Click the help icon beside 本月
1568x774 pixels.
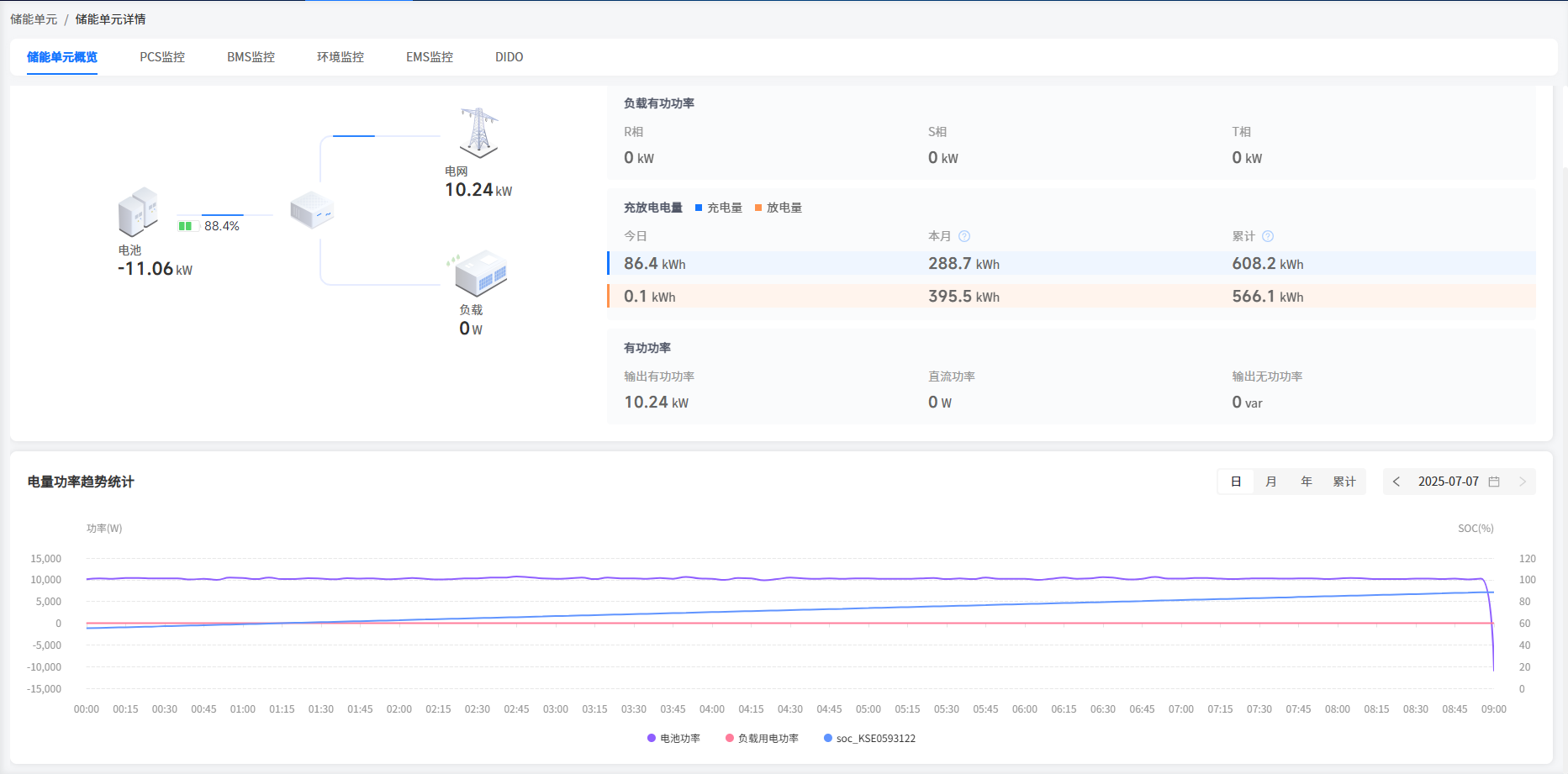pos(964,236)
